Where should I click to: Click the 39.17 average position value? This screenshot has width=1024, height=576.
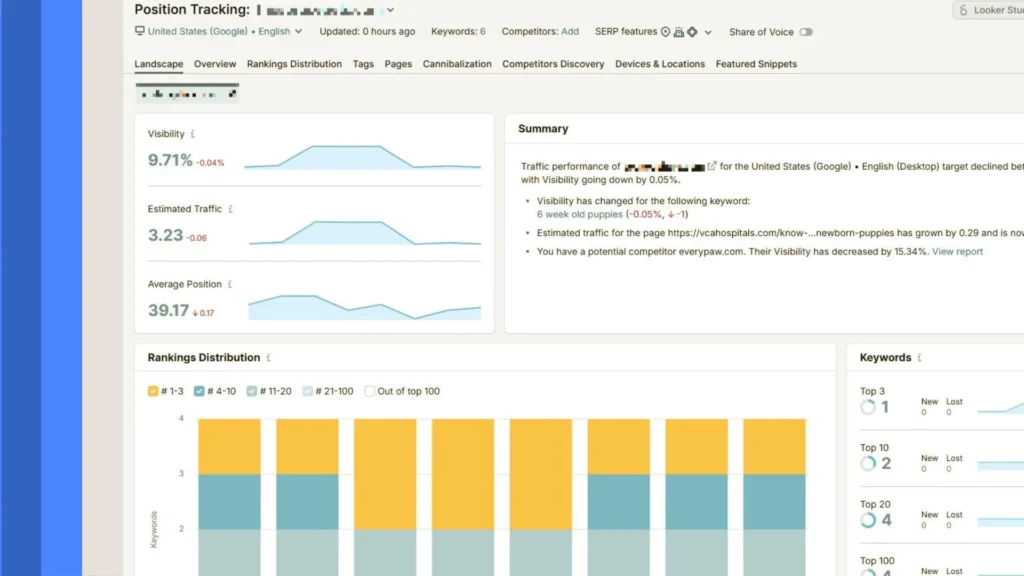(168, 310)
